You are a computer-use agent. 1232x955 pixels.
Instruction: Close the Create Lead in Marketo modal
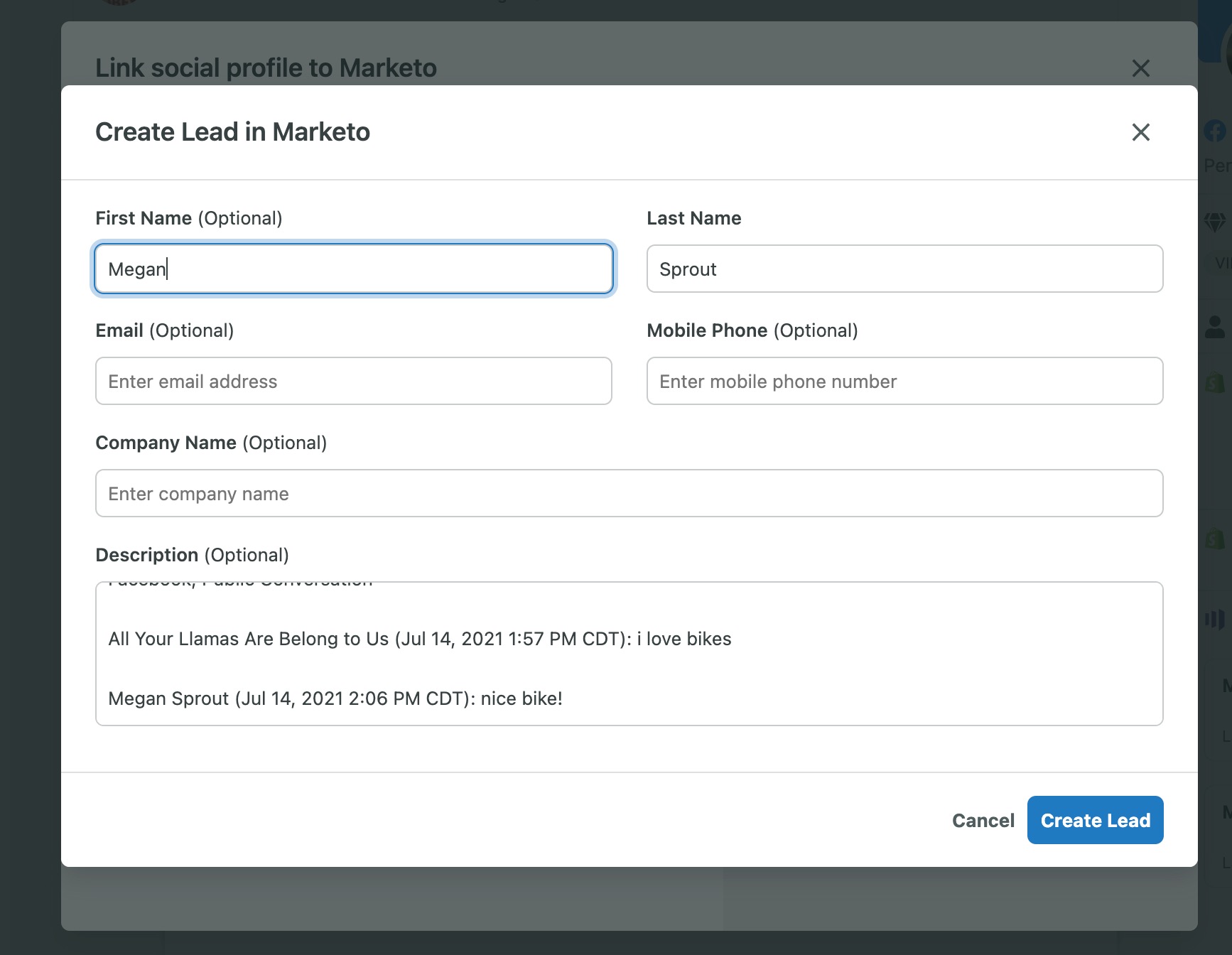[1140, 132]
